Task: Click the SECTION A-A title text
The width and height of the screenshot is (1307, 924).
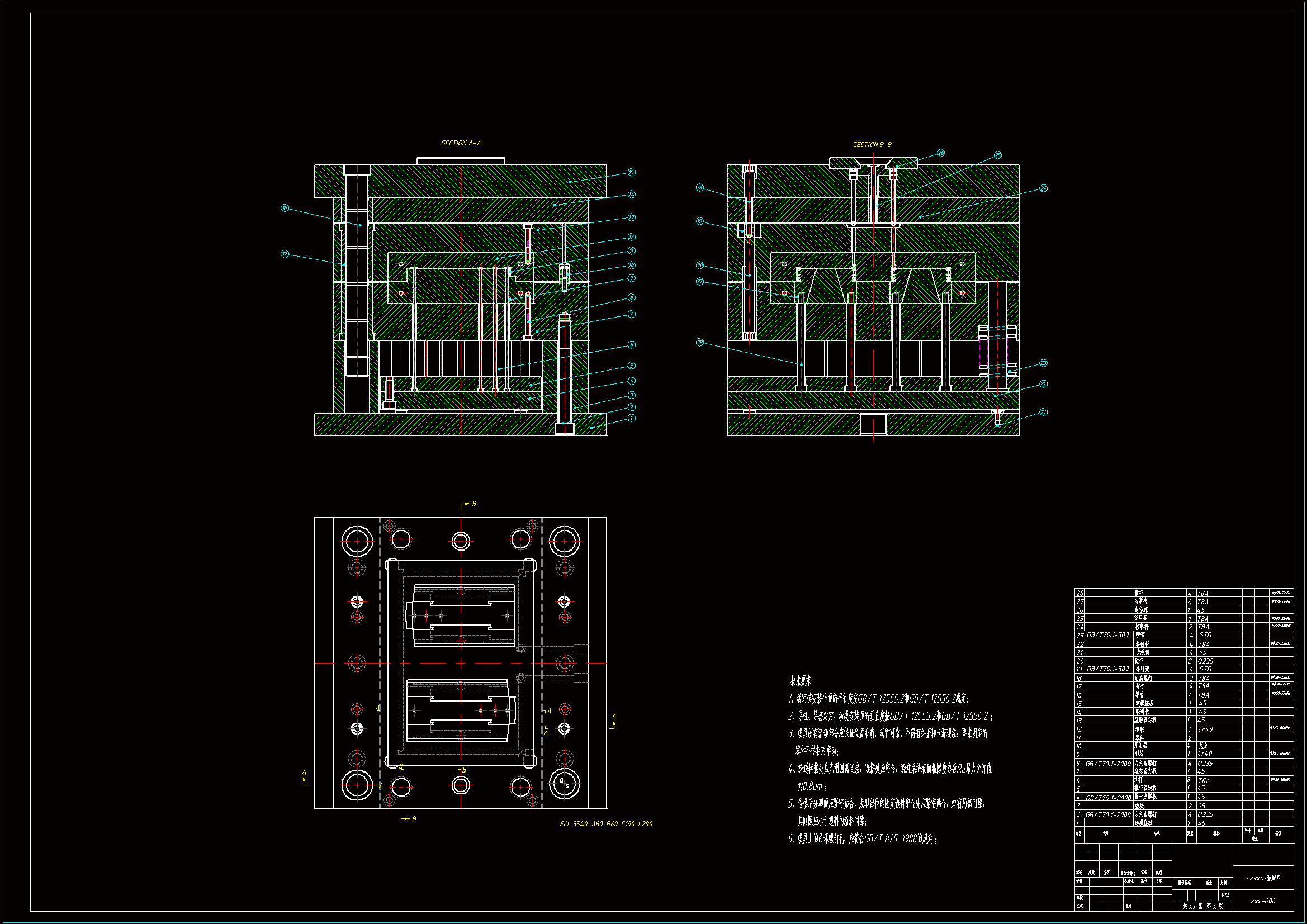Action: point(461,143)
